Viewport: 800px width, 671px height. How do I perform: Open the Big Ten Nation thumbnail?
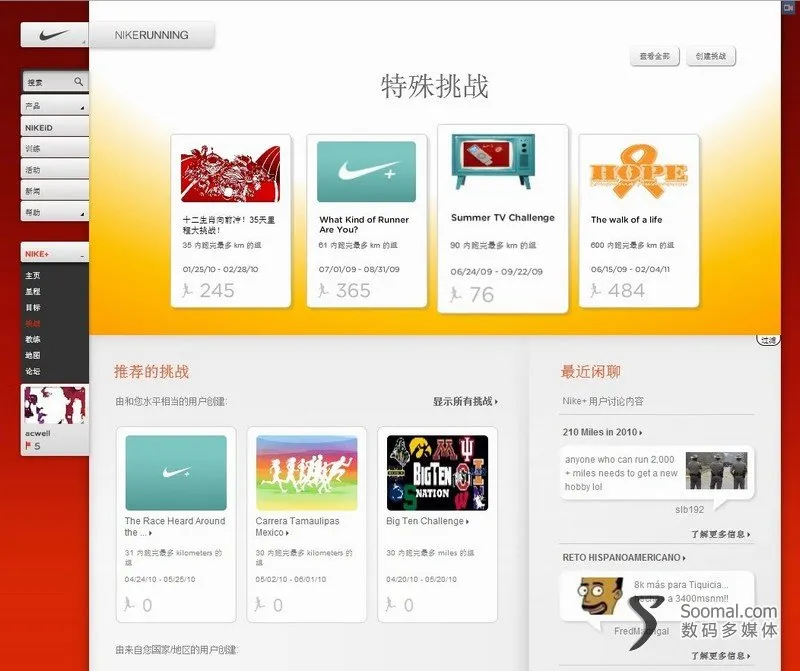pyautogui.click(x=437, y=473)
